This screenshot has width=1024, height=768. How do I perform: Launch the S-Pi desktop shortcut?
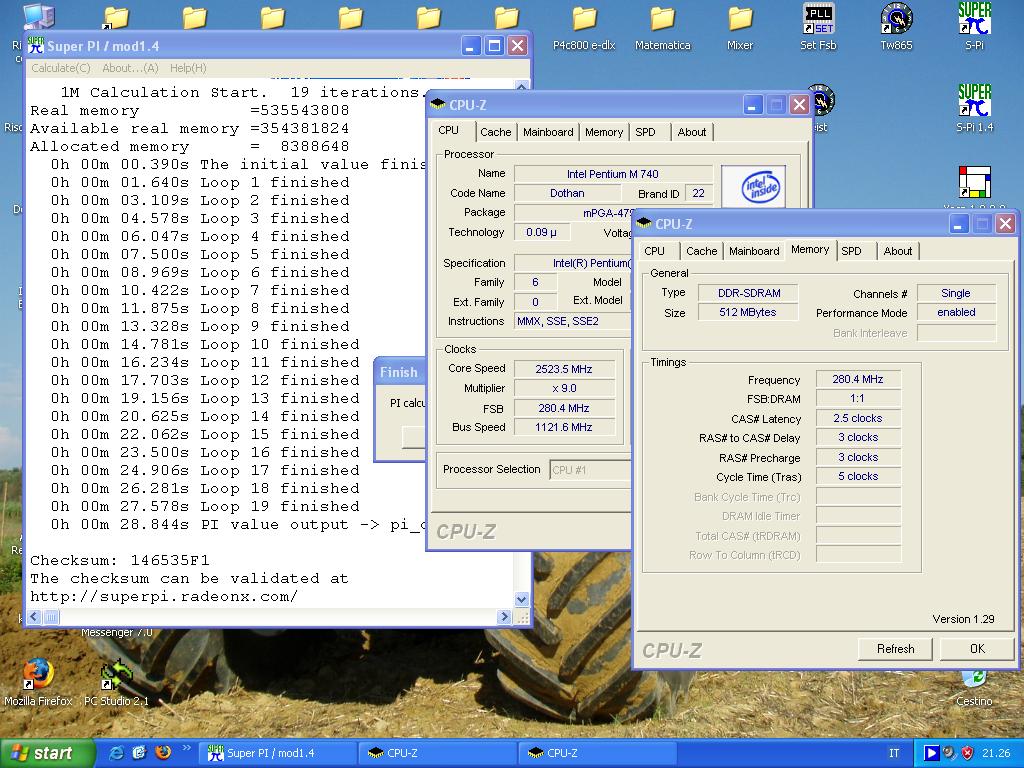click(974, 26)
